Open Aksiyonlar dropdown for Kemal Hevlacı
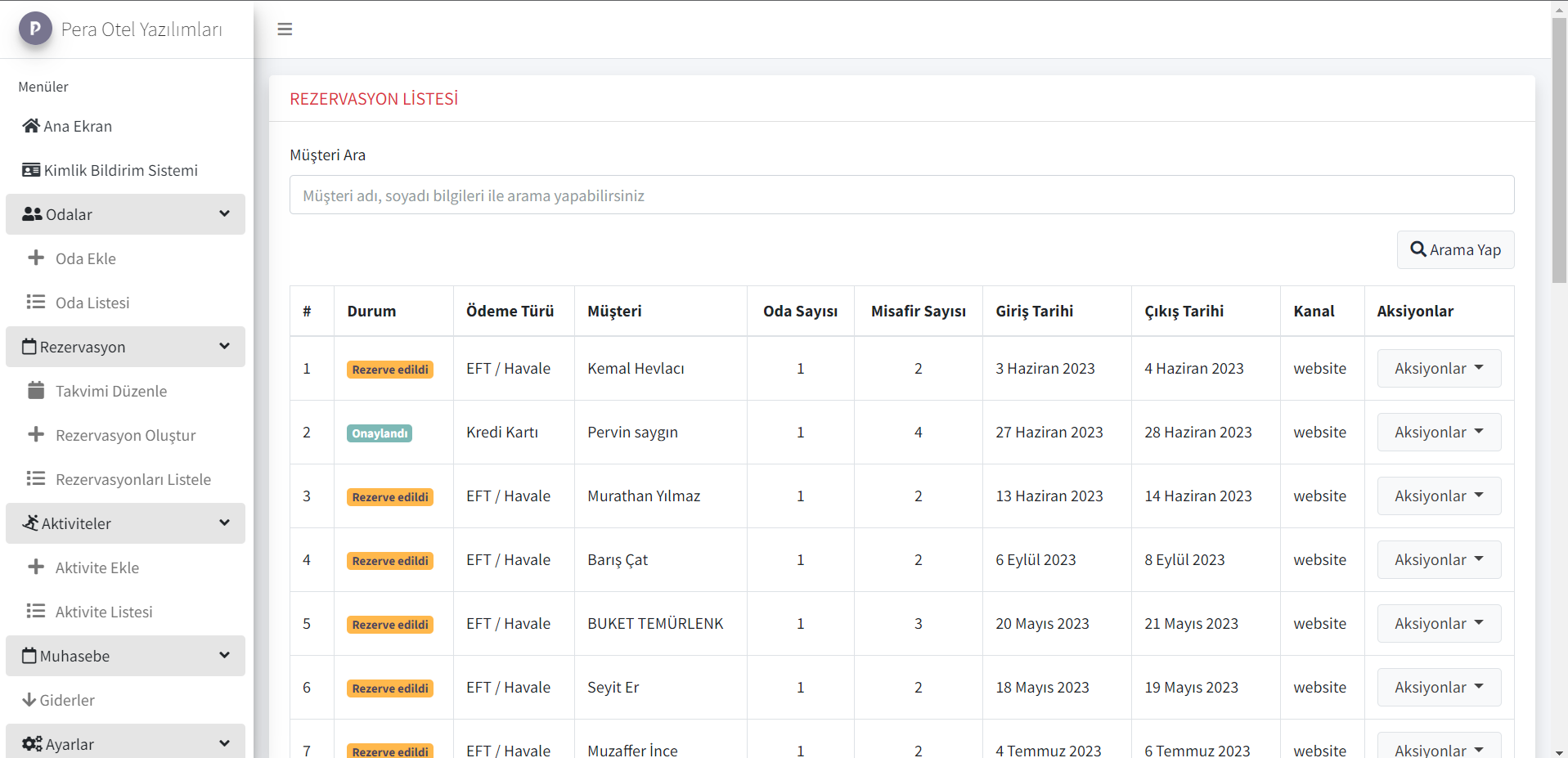Image resolution: width=1568 pixels, height=758 pixels. coord(1438,369)
